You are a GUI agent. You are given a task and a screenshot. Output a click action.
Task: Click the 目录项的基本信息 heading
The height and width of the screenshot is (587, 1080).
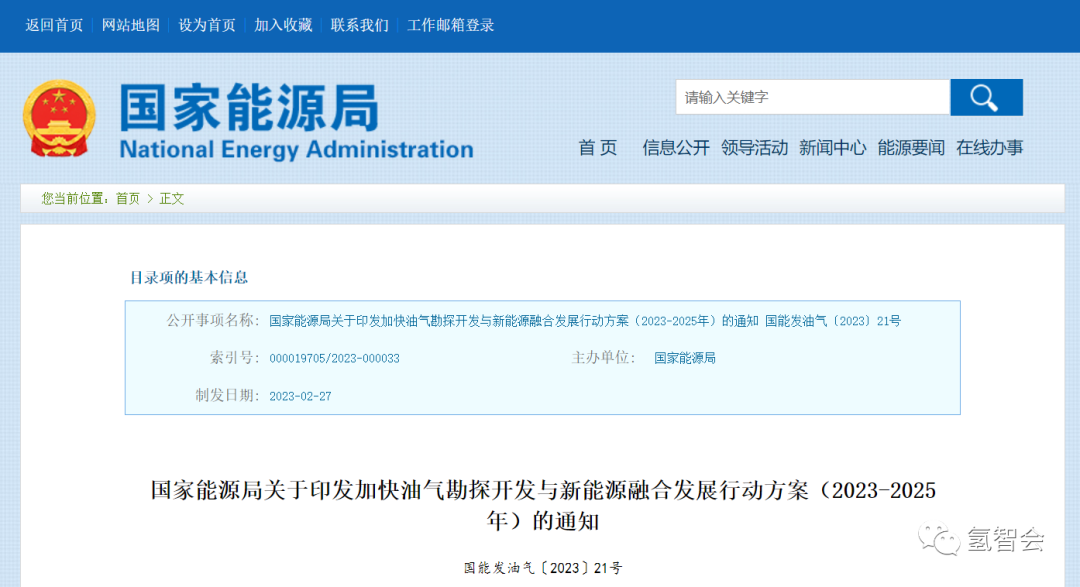[189, 278]
